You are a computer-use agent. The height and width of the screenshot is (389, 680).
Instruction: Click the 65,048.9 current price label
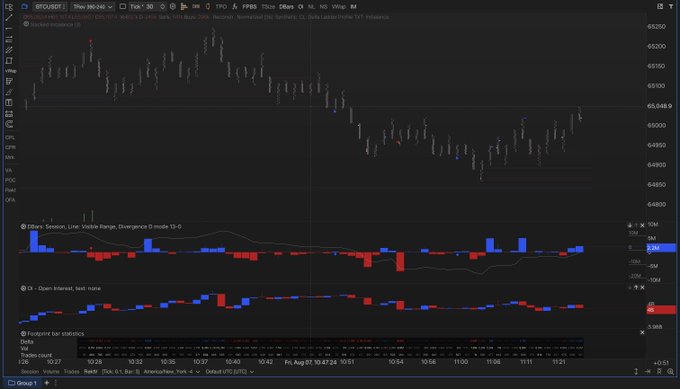point(659,106)
